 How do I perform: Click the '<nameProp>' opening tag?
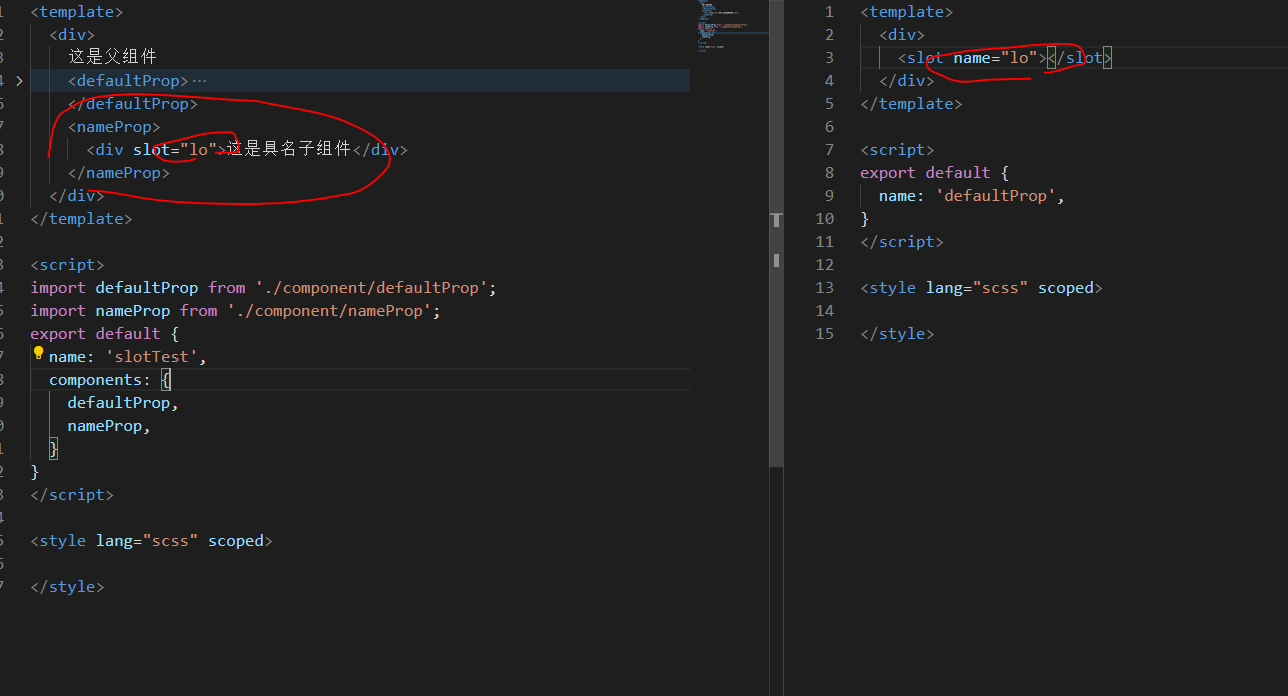[114, 127]
